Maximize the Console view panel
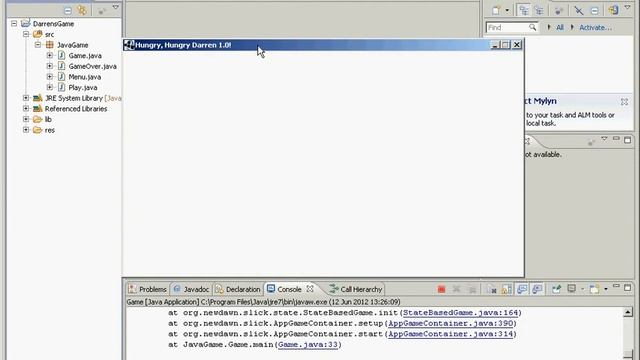This screenshot has height=360, width=640. coord(627,288)
